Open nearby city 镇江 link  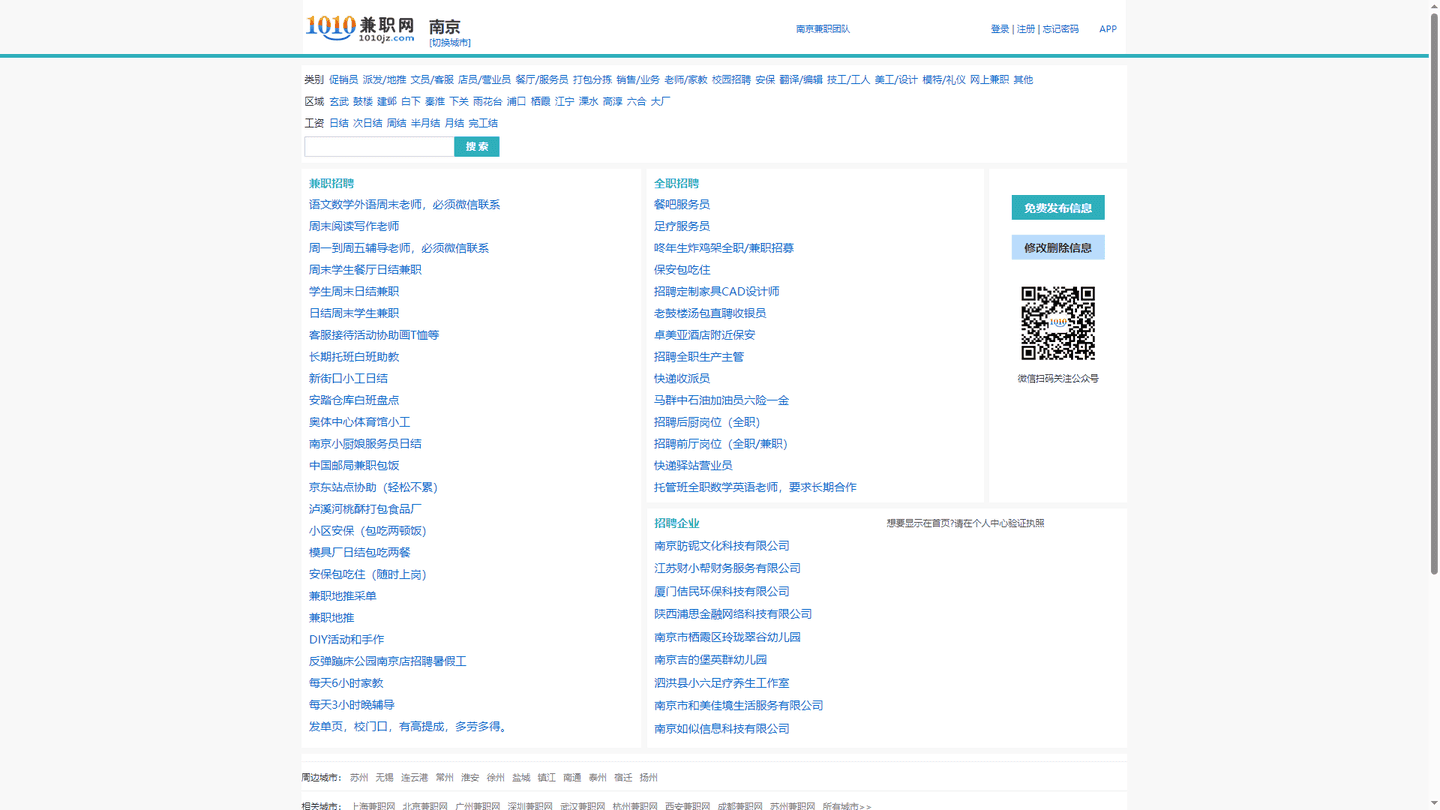(546, 778)
